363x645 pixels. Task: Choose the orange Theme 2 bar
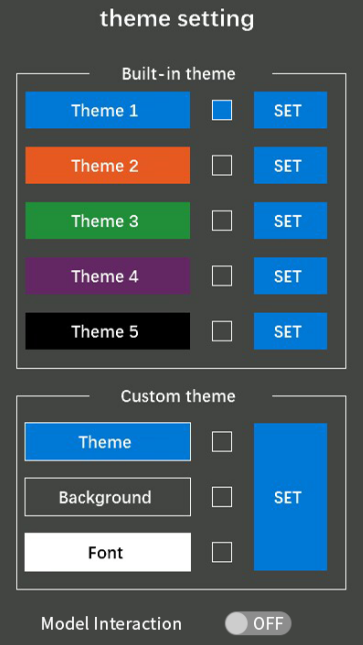(x=107, y=165)
